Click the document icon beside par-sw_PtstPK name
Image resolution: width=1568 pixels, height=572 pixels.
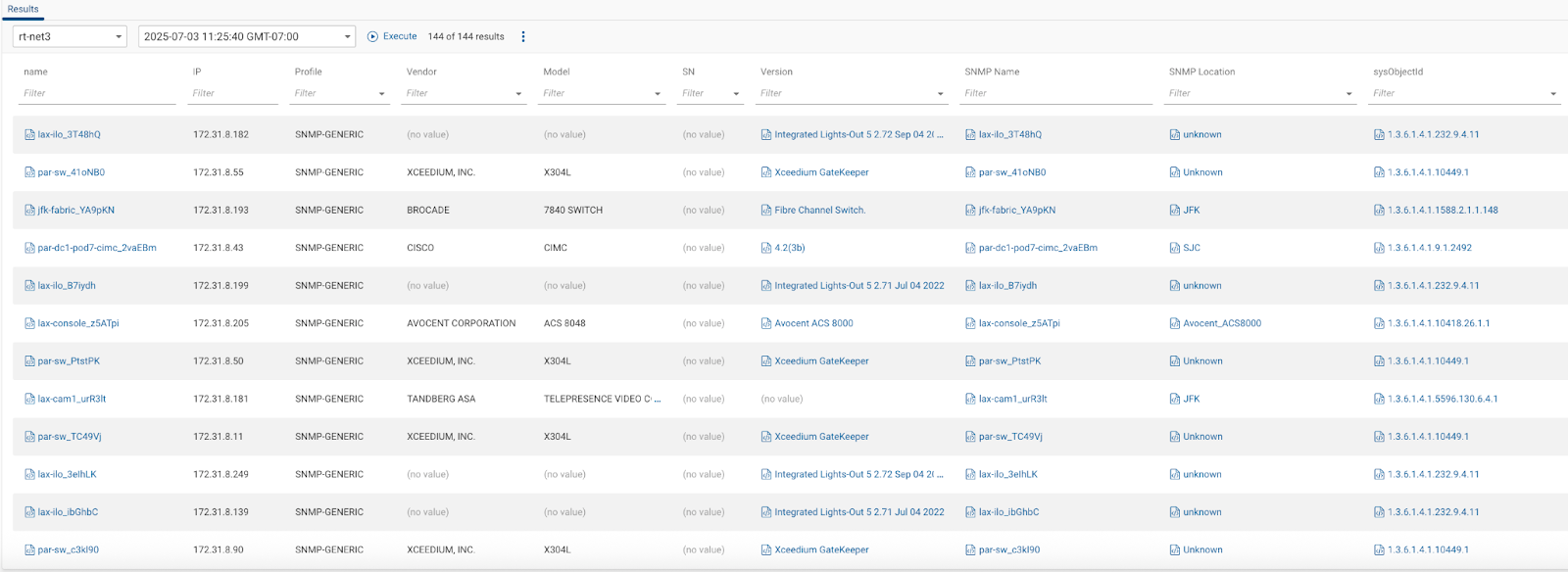(x=29, y=361)
